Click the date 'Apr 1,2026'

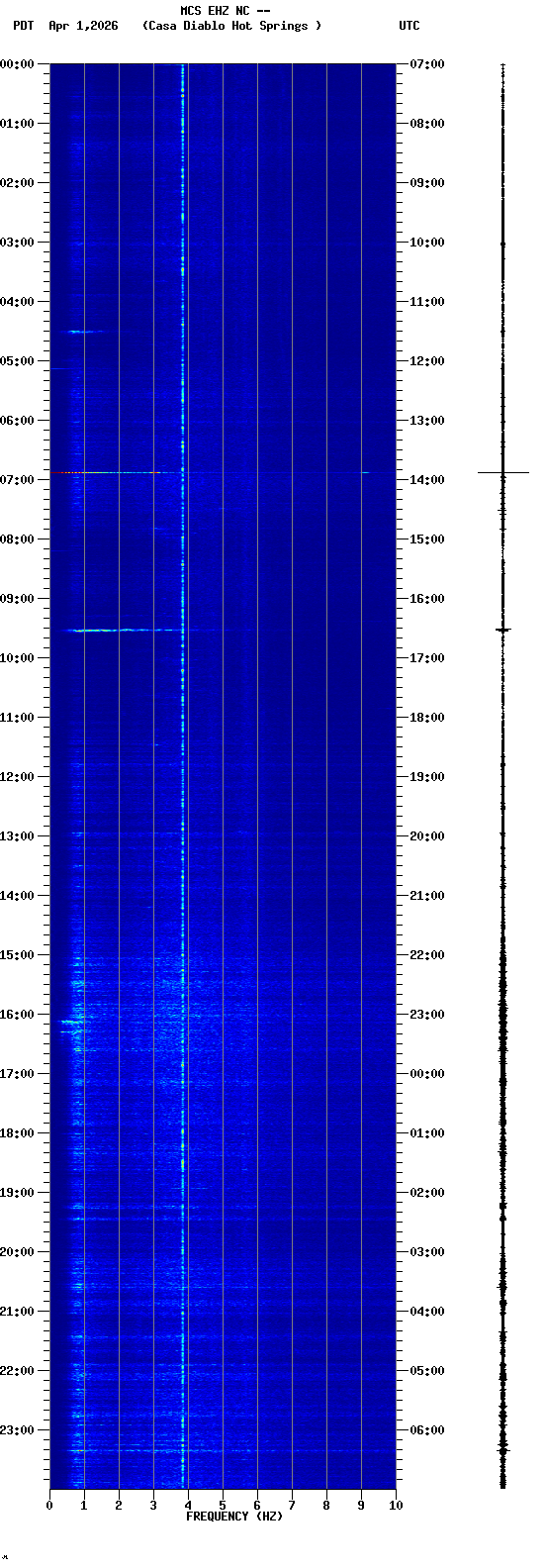83,26
